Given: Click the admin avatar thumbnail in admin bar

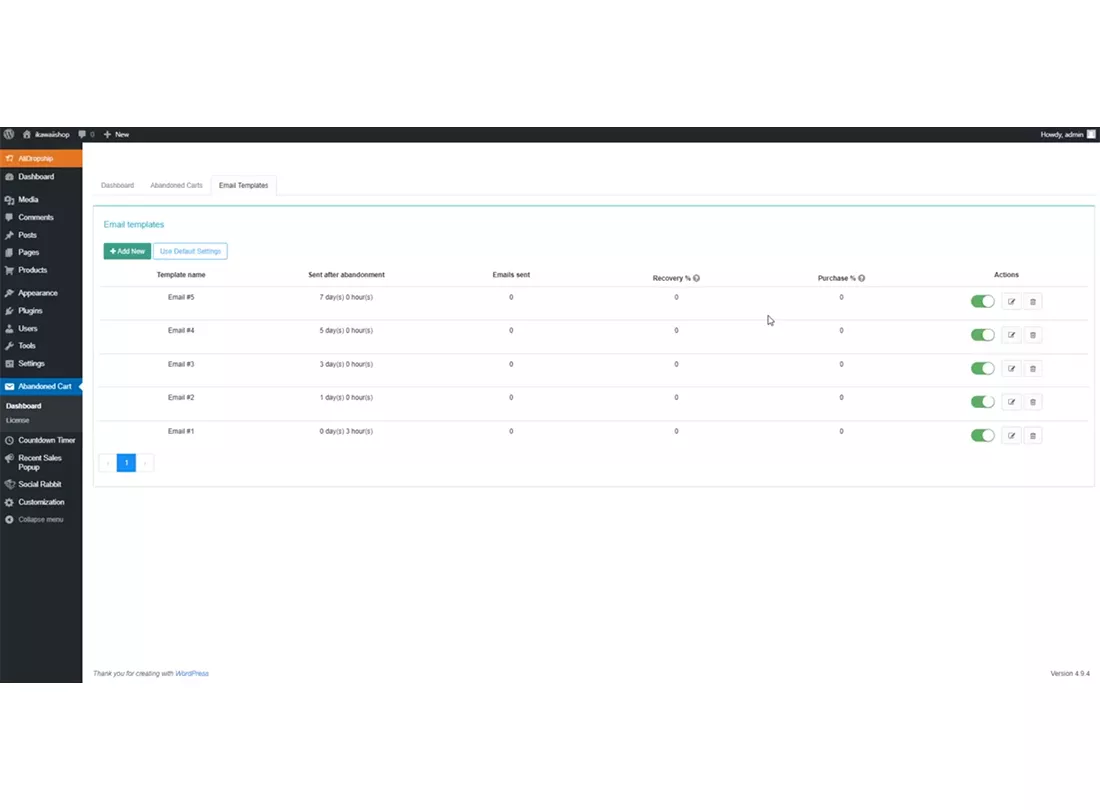Looking at the screenshot, I should click(1091, 134).
